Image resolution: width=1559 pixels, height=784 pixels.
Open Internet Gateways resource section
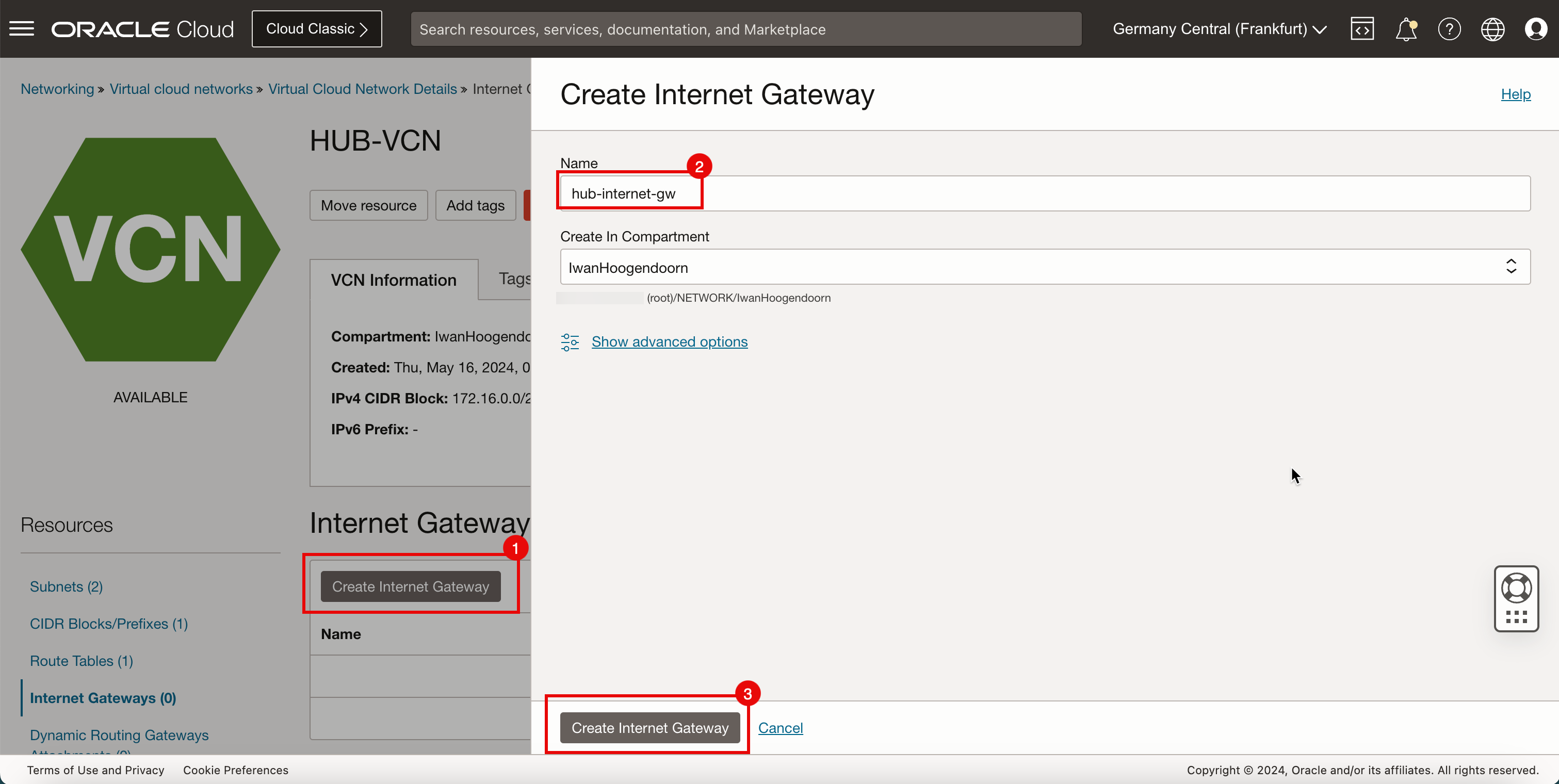coord(103,697)
